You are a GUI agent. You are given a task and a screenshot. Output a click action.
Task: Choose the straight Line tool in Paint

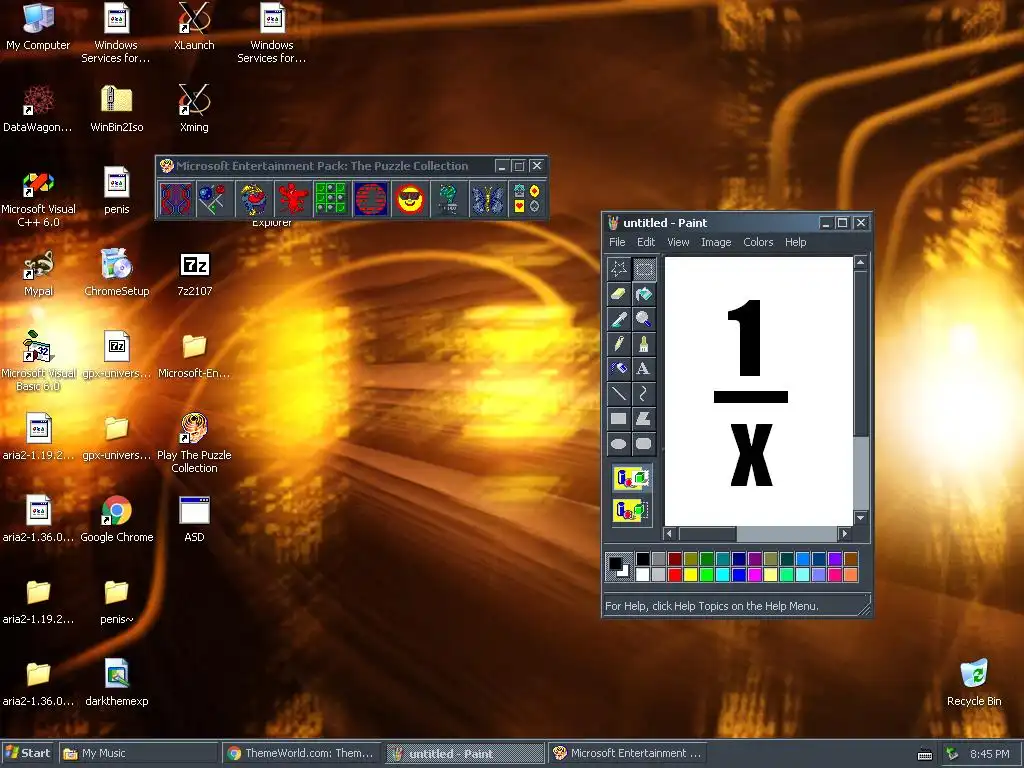pyautogui.click(x=618, y=393)
